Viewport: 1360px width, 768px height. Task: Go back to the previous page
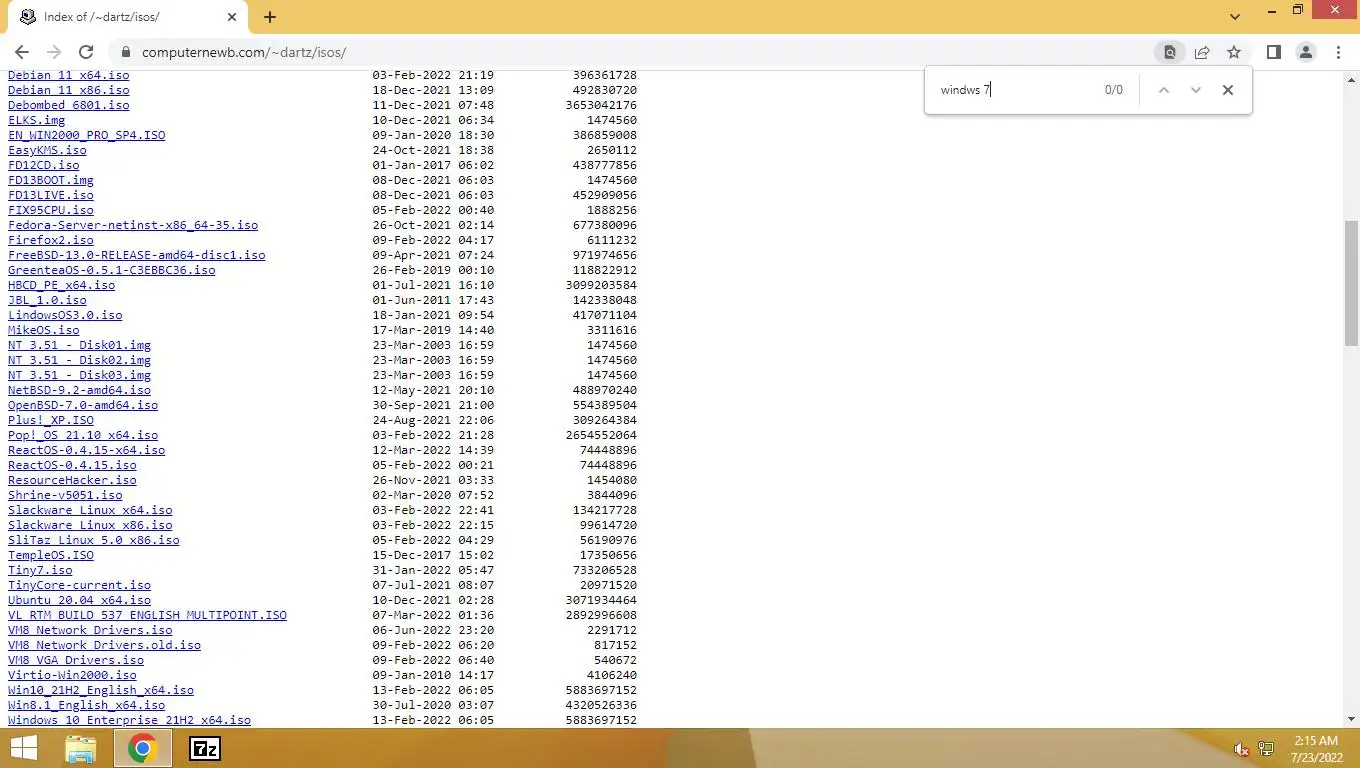(x=22, y=52)
